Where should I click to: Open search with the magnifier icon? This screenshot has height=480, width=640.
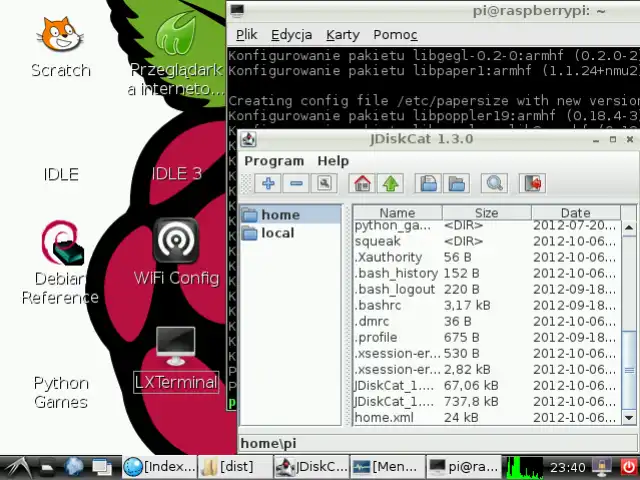coord(494,183)
